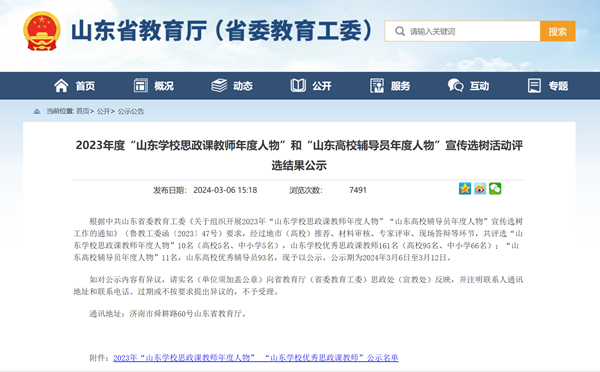Click the paragraph beginning 如对公示内容有异议

tap(298, 286)
